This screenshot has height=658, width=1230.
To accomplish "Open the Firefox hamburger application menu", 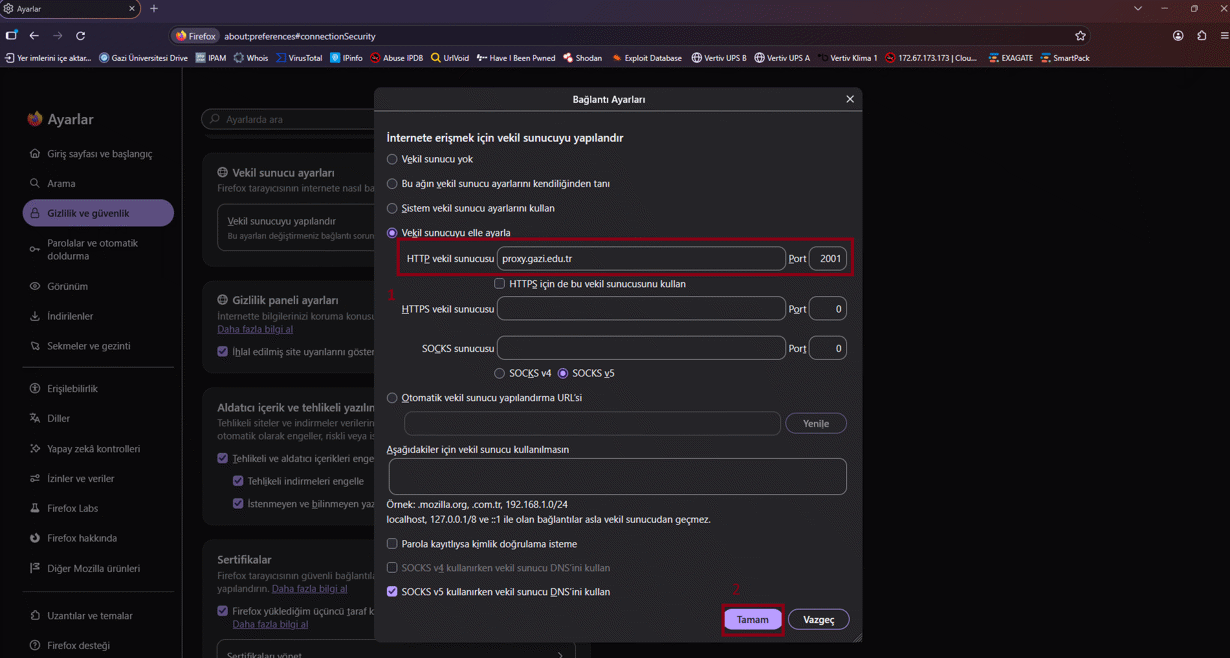I will pos(1224,36).
